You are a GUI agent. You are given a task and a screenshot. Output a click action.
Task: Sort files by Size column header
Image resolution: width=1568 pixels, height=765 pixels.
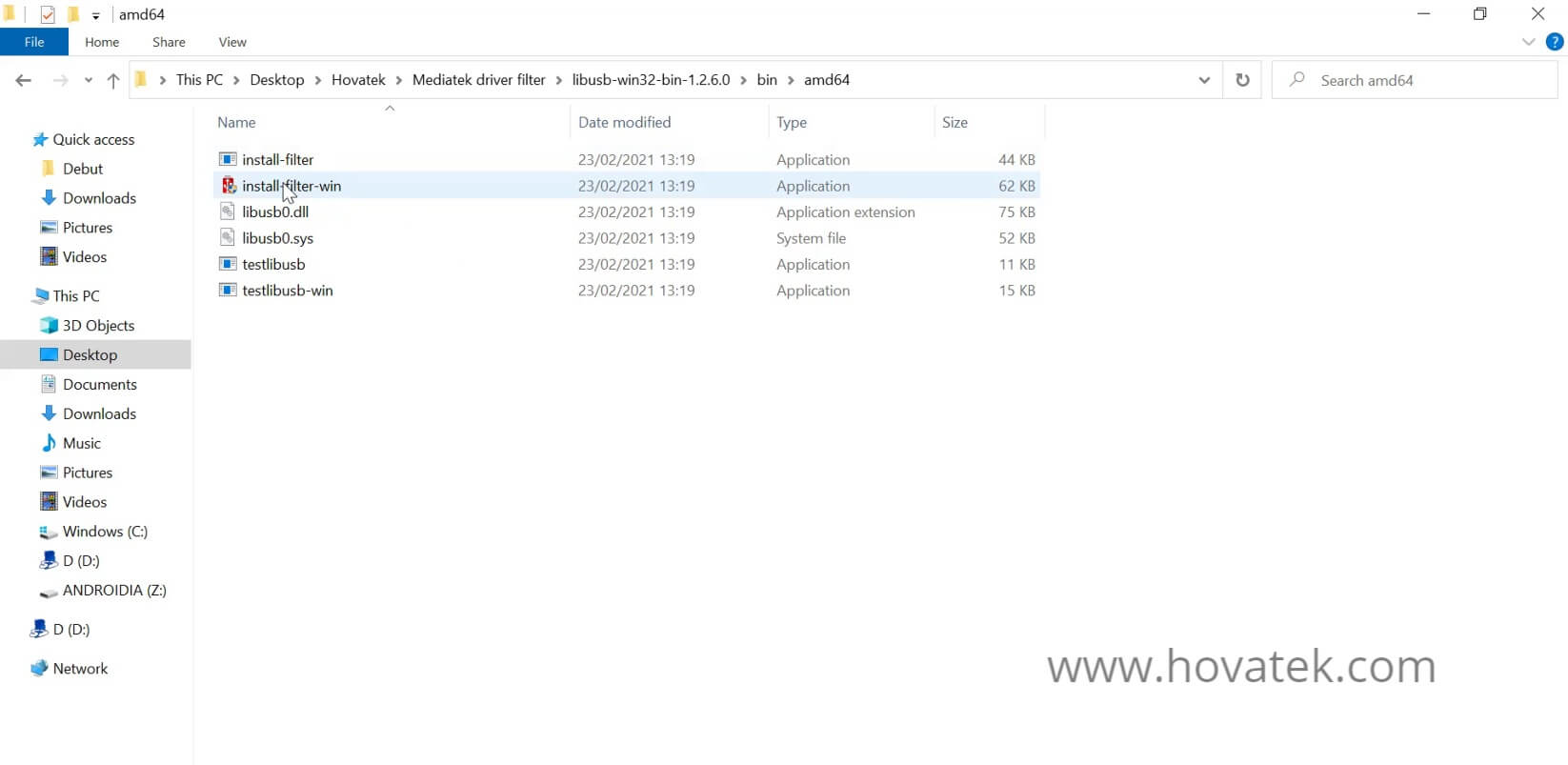[955, 122]
